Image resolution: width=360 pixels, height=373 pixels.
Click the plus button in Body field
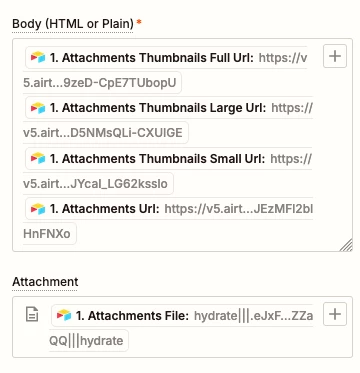coord(335,56)
